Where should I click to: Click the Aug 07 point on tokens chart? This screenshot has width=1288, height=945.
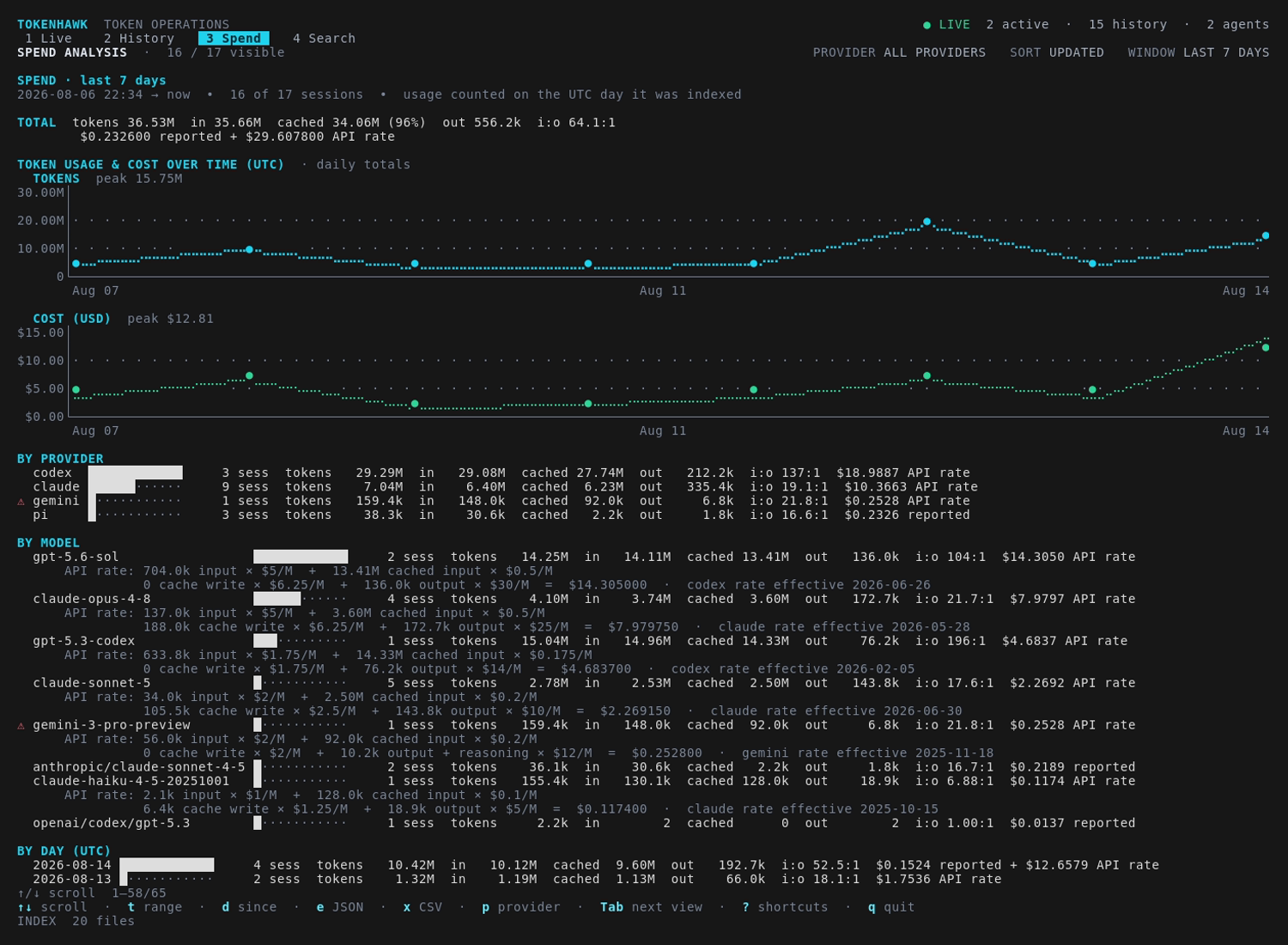(76, 264)
